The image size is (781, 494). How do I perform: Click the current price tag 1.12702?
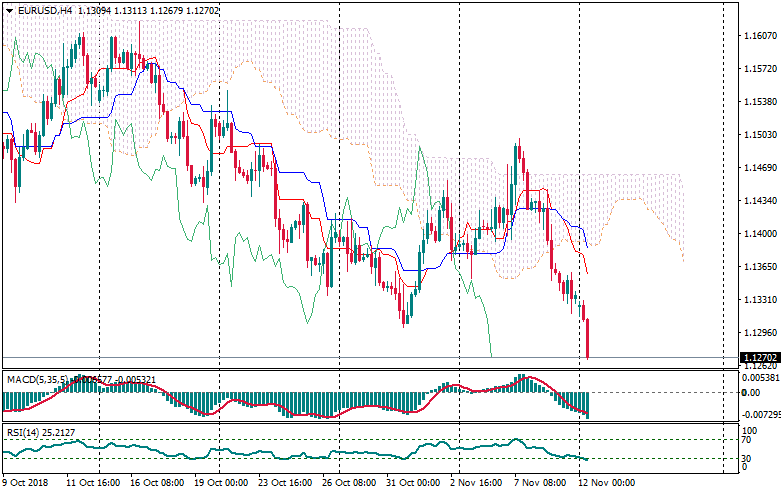759,357
